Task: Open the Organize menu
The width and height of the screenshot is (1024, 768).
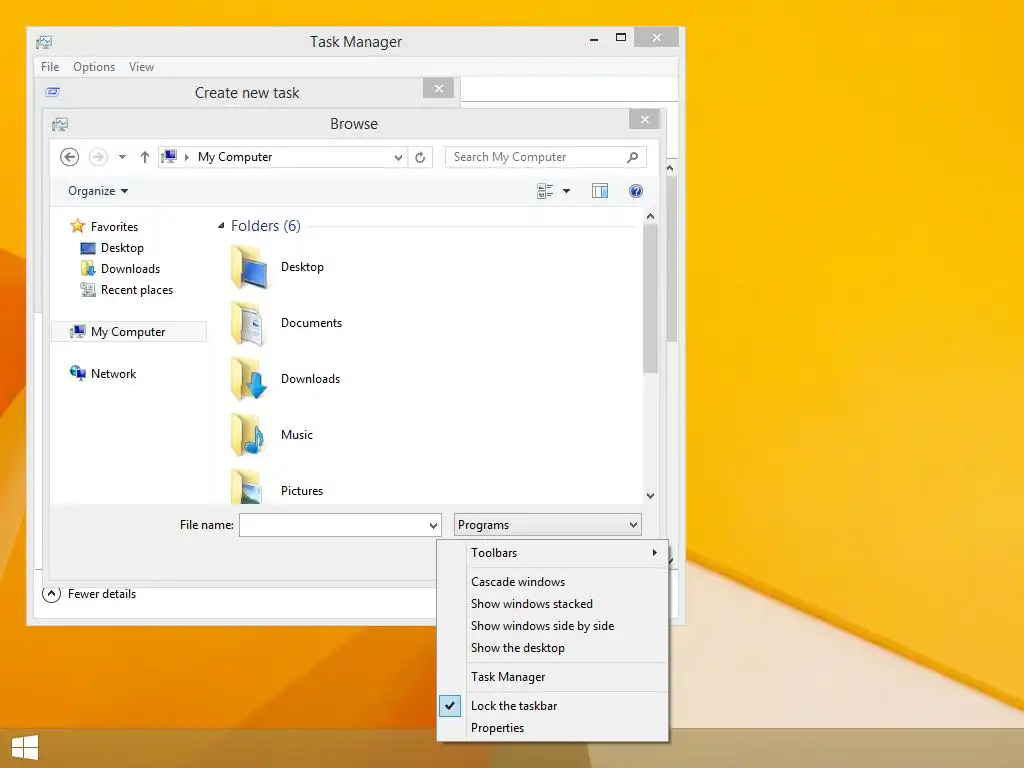Action: click(x=98, y=191)
